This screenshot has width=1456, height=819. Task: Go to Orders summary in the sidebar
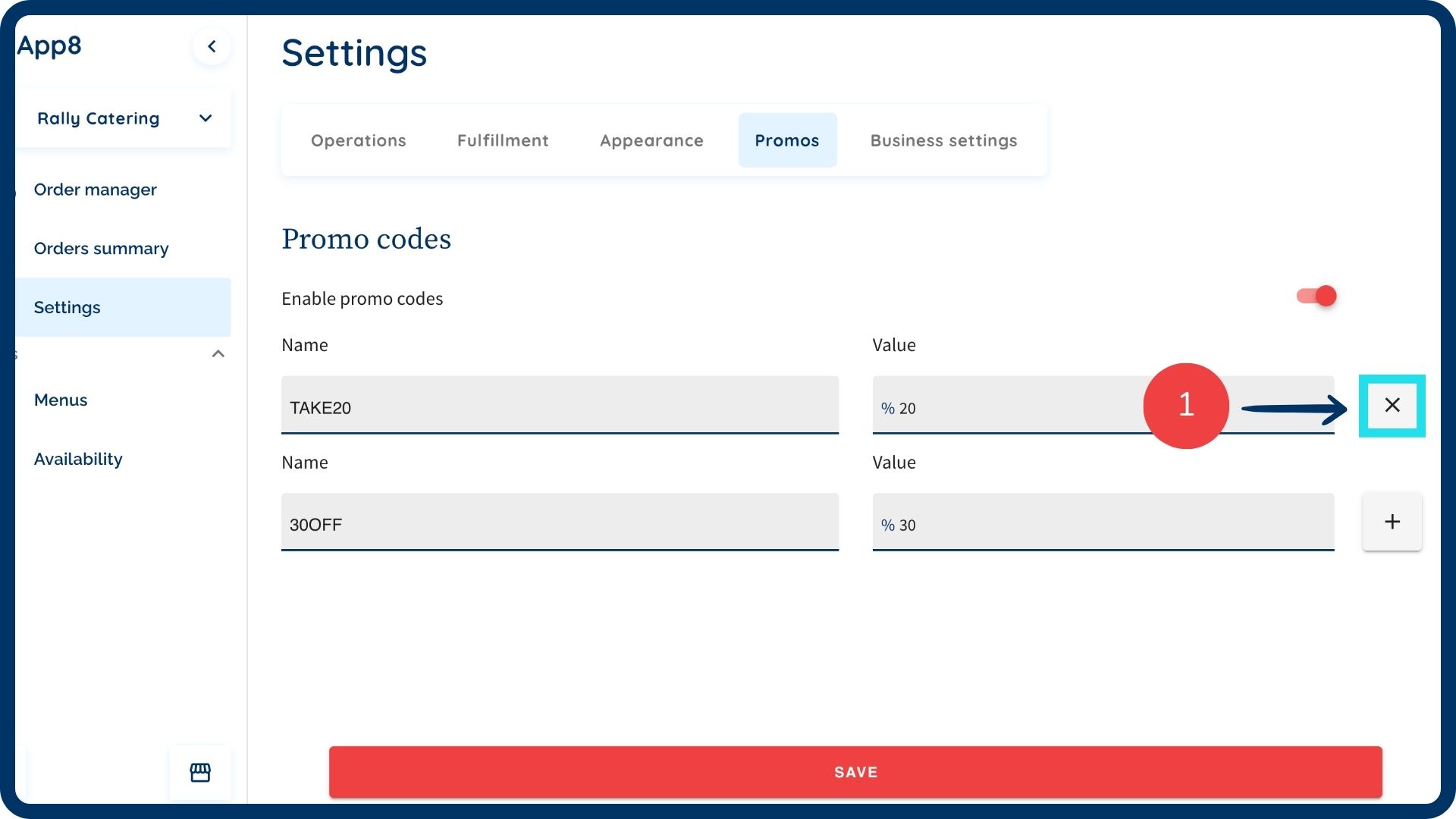coord(102,249)
